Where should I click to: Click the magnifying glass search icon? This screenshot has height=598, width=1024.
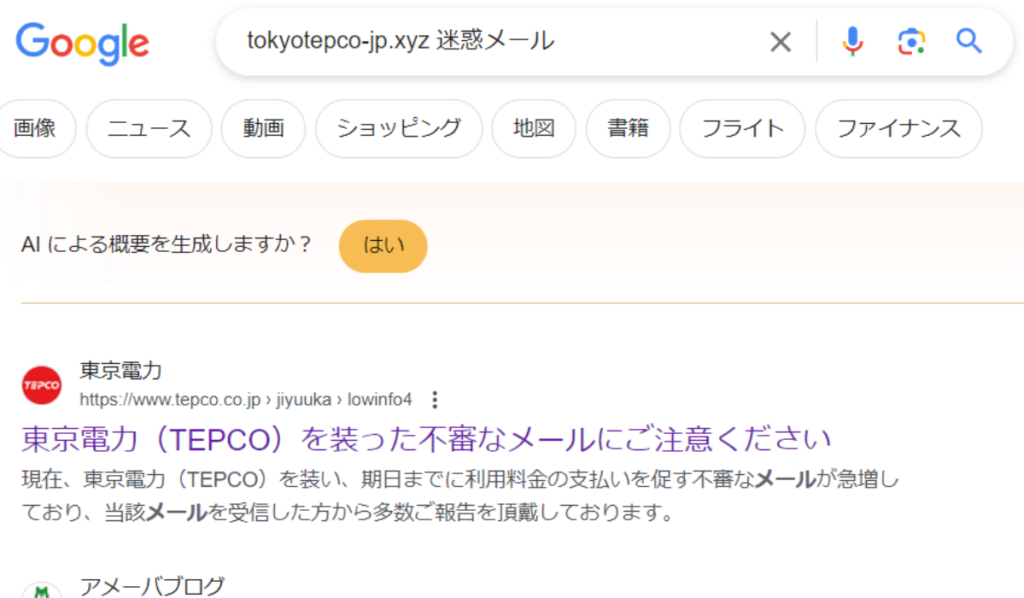[x=969, y=41]
